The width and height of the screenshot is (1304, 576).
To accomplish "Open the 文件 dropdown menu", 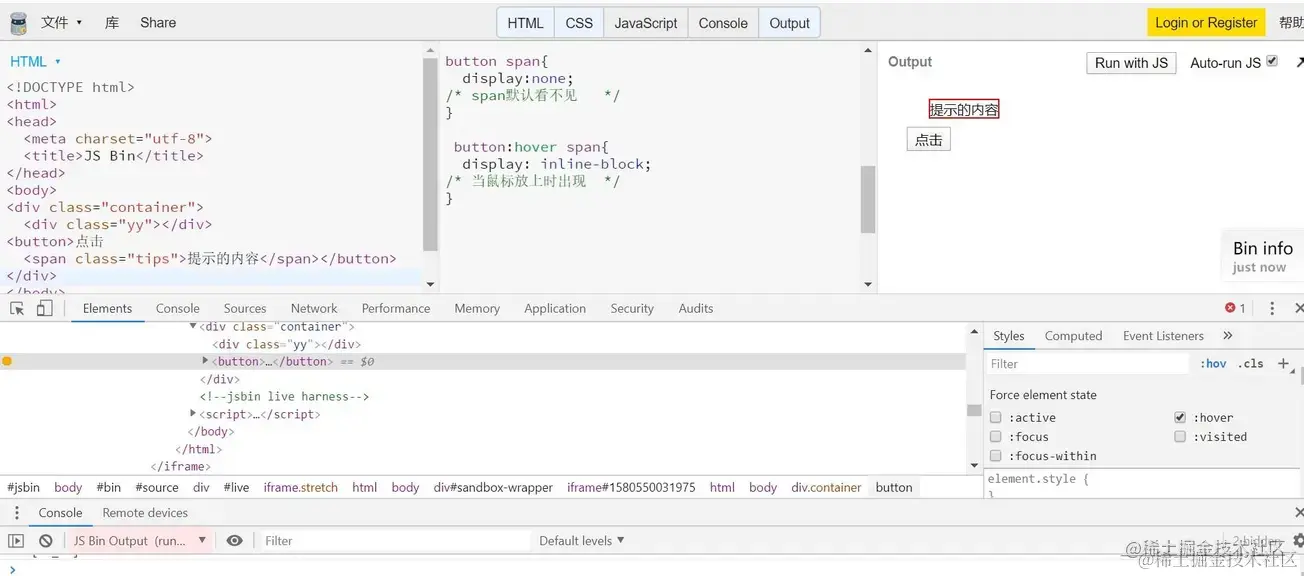I will [x=61, y=22].
